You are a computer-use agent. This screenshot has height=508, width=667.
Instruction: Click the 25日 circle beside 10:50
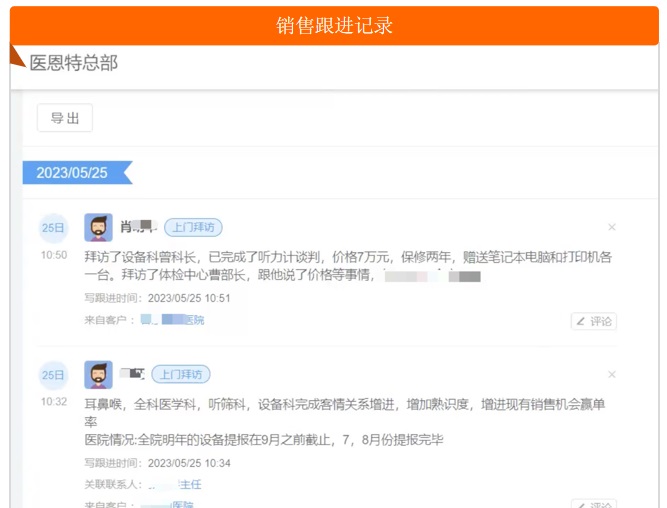click(x=53, y=228)
